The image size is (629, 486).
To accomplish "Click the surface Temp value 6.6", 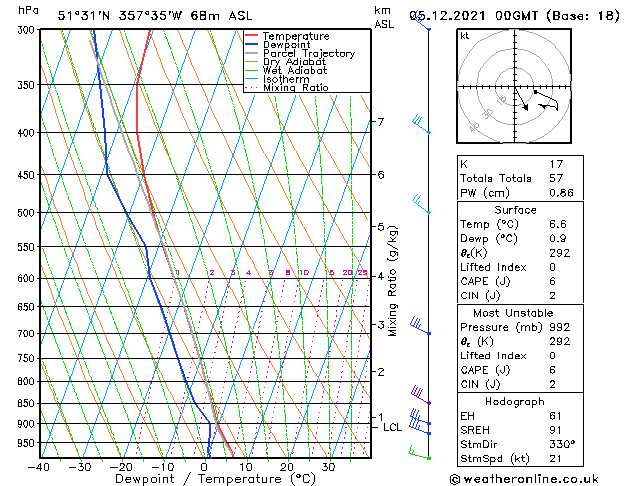I will tap(558, 224).
